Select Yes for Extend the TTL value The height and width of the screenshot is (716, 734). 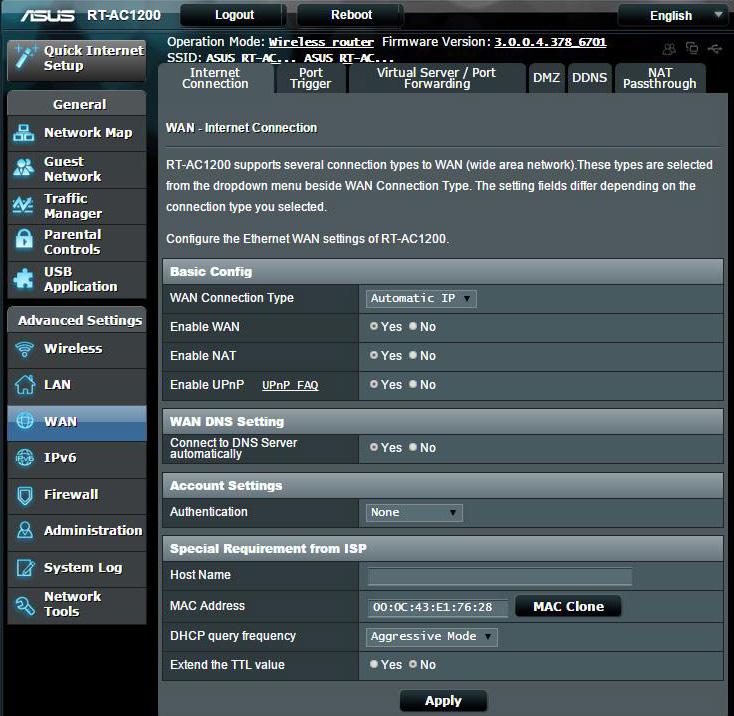pos(373,664)
